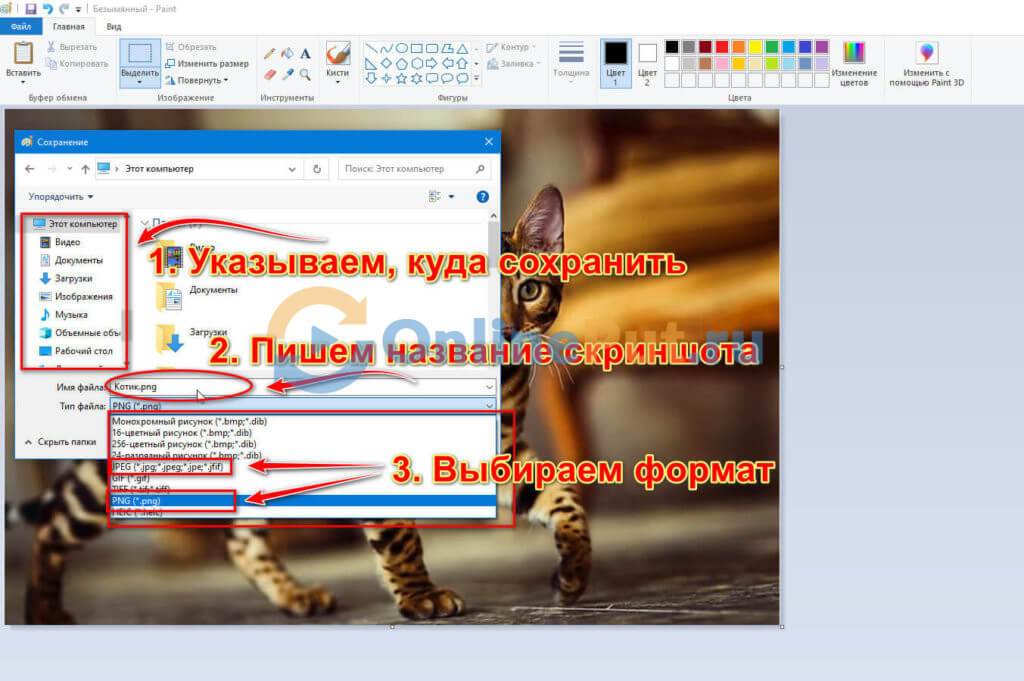Choose JPEG format from the list
The height and width of the screenshot is (681, 1024).
click(170, 467)
